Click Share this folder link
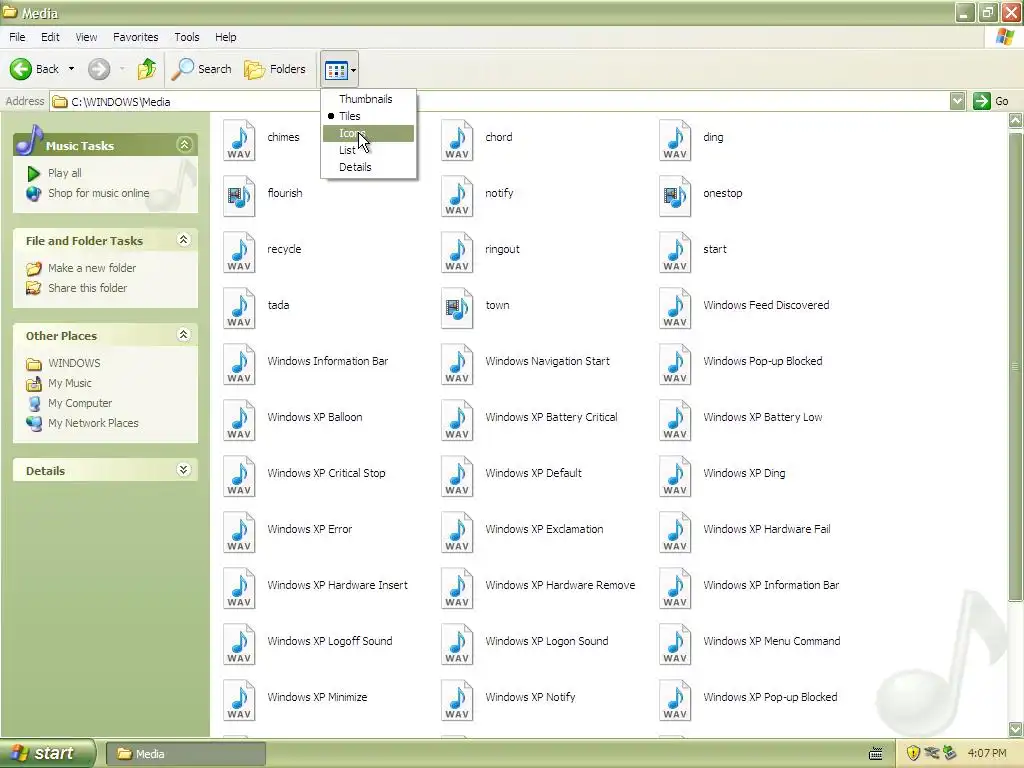The width and height of the screenshot is (1024, 768). pos(88,288)
